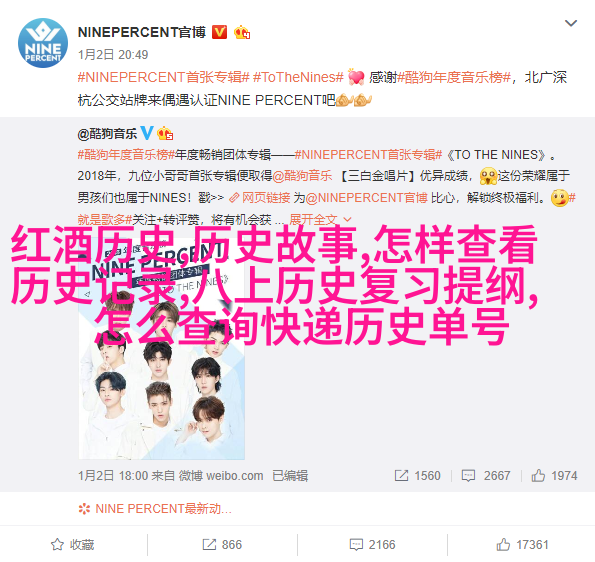Open the NINEPERCENT官博 account name

(x=142, y=32)
